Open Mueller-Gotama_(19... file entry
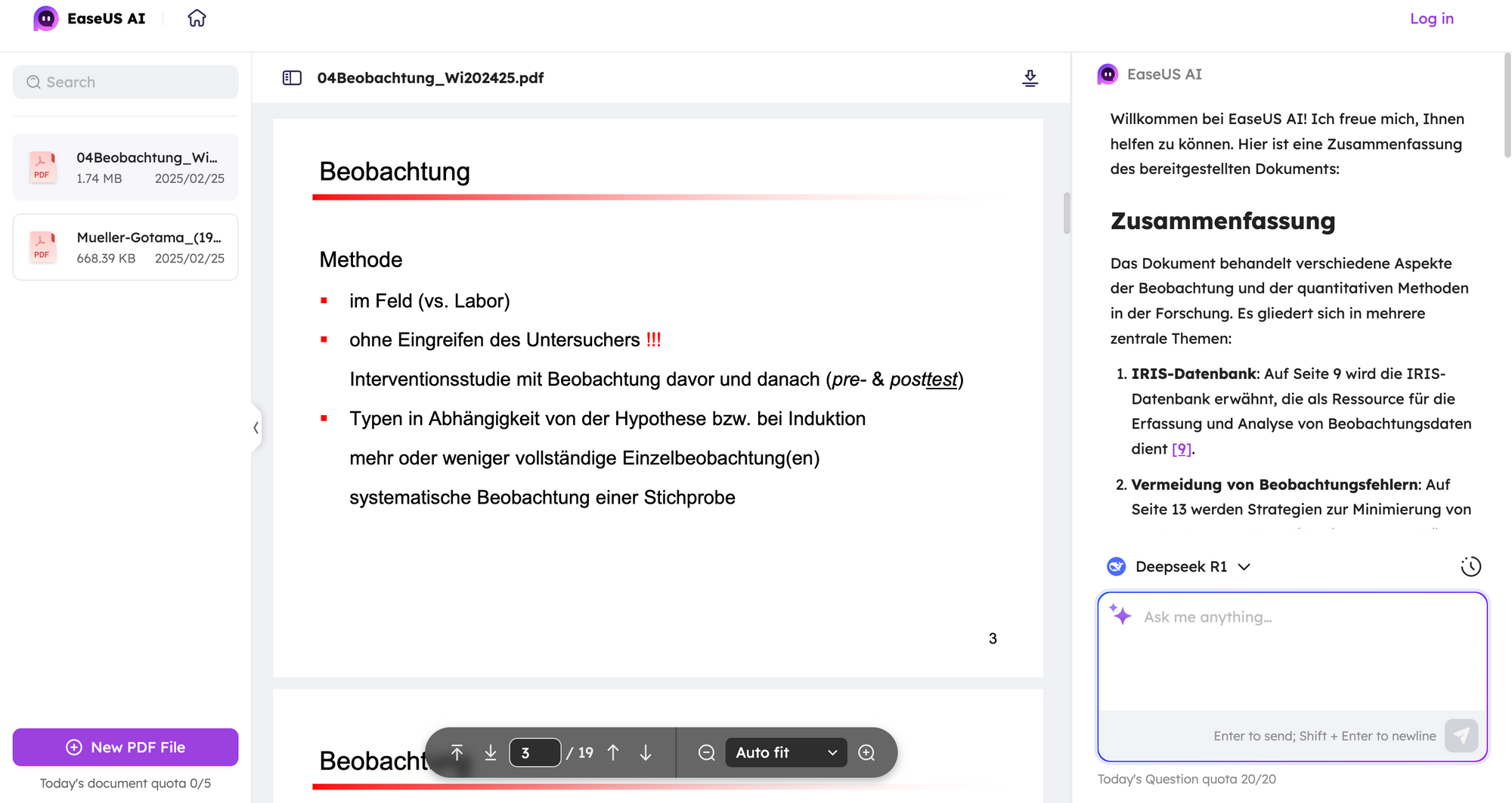This screenshot has width=1512, height=803. (125, 246)
